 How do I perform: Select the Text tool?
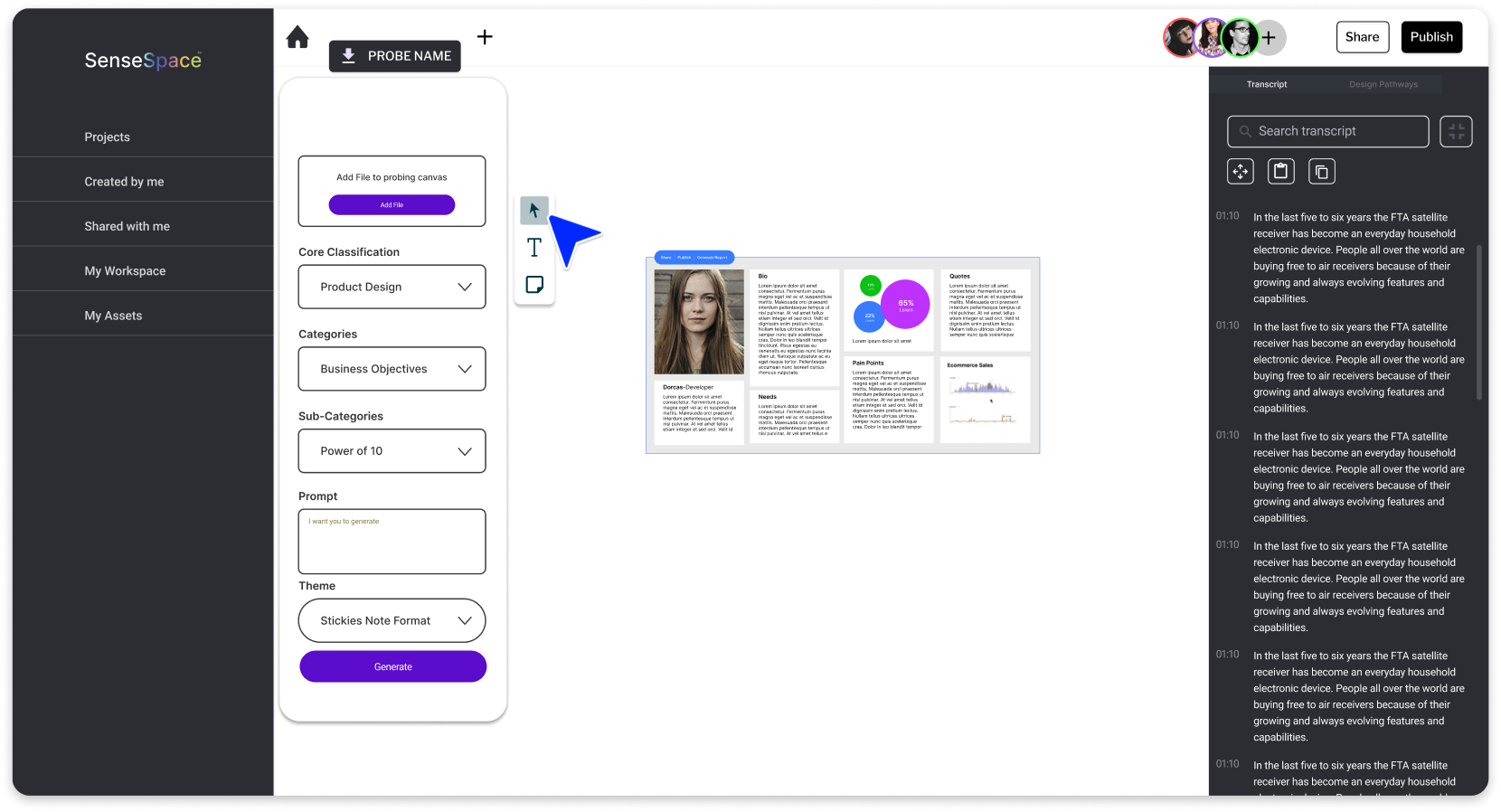pyautogui.click(x=533, y=248)
